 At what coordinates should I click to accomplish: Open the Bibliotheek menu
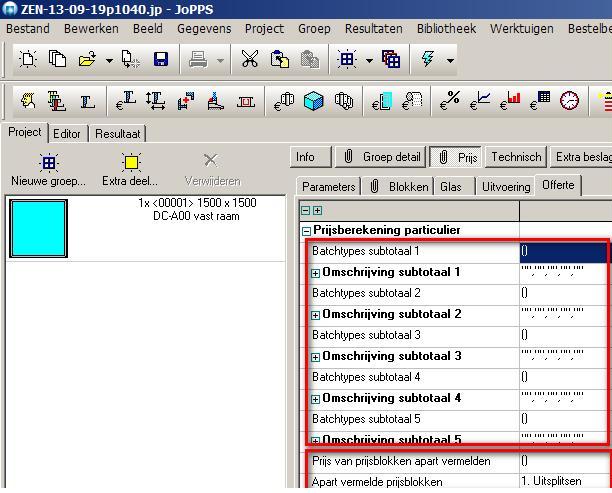(x=446, y=28)
